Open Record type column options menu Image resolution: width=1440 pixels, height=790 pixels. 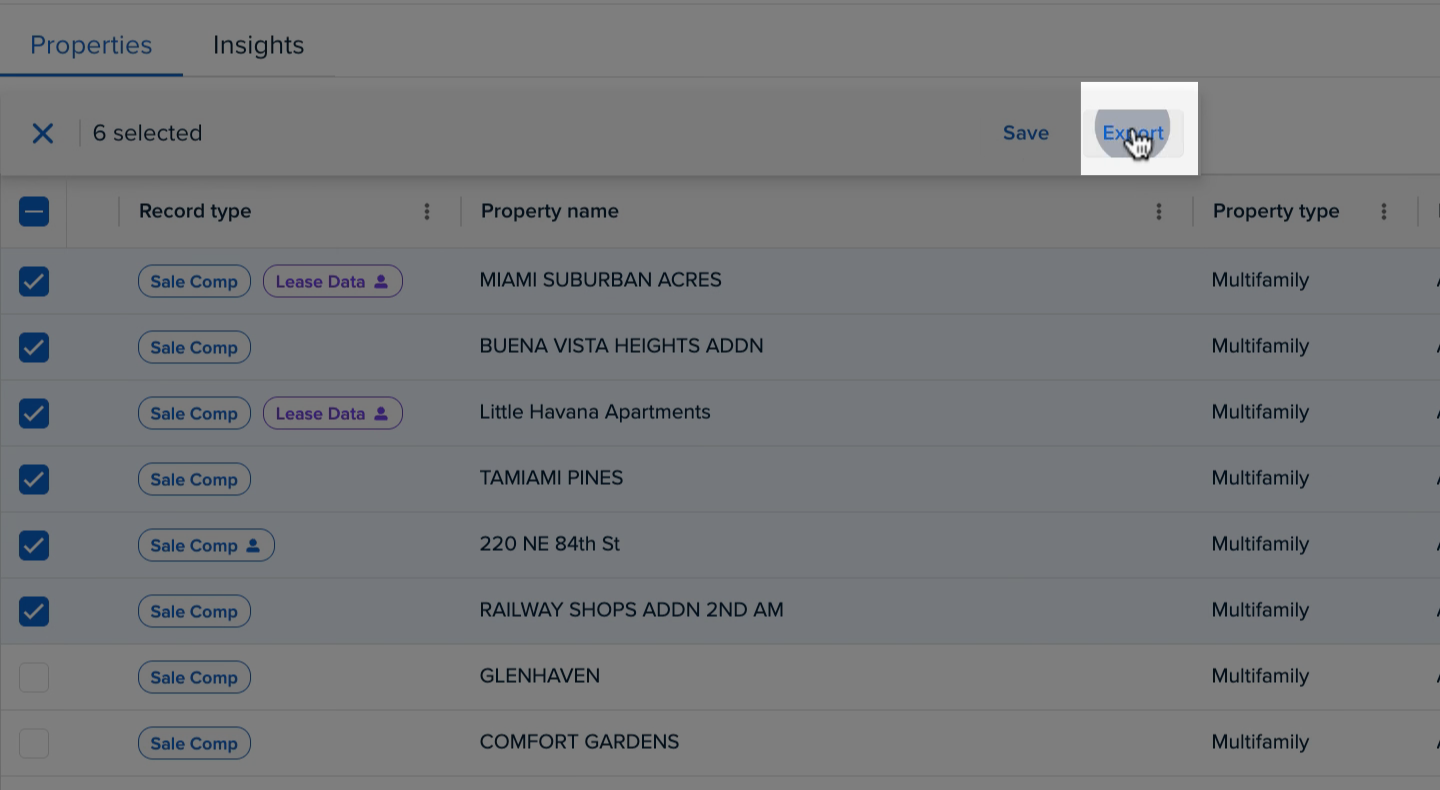pyautogui.click(x=427, y=211)
